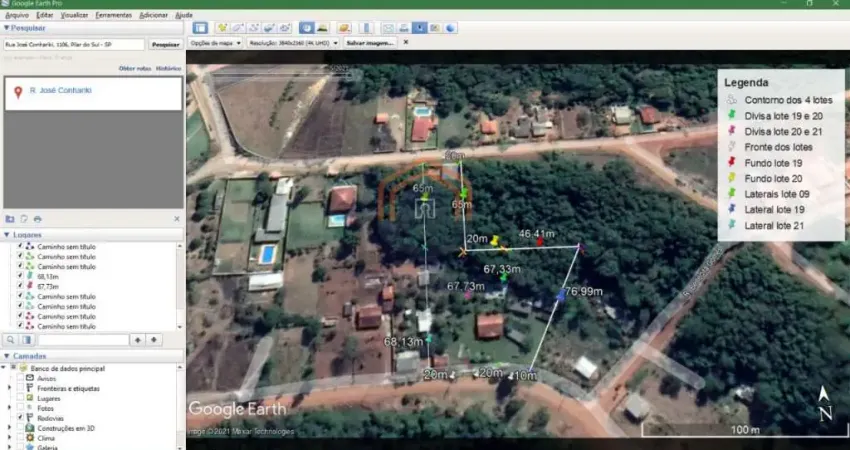Click the magnifier icon below places list
850x450 pixels.
[11, 340]
